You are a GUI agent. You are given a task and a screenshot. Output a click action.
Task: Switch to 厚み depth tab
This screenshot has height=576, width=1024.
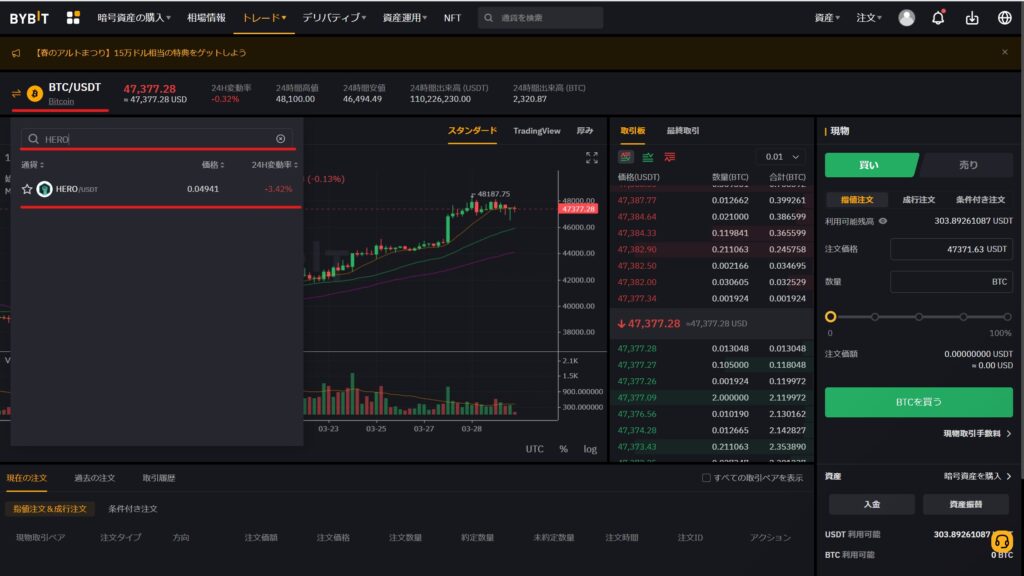584,131
